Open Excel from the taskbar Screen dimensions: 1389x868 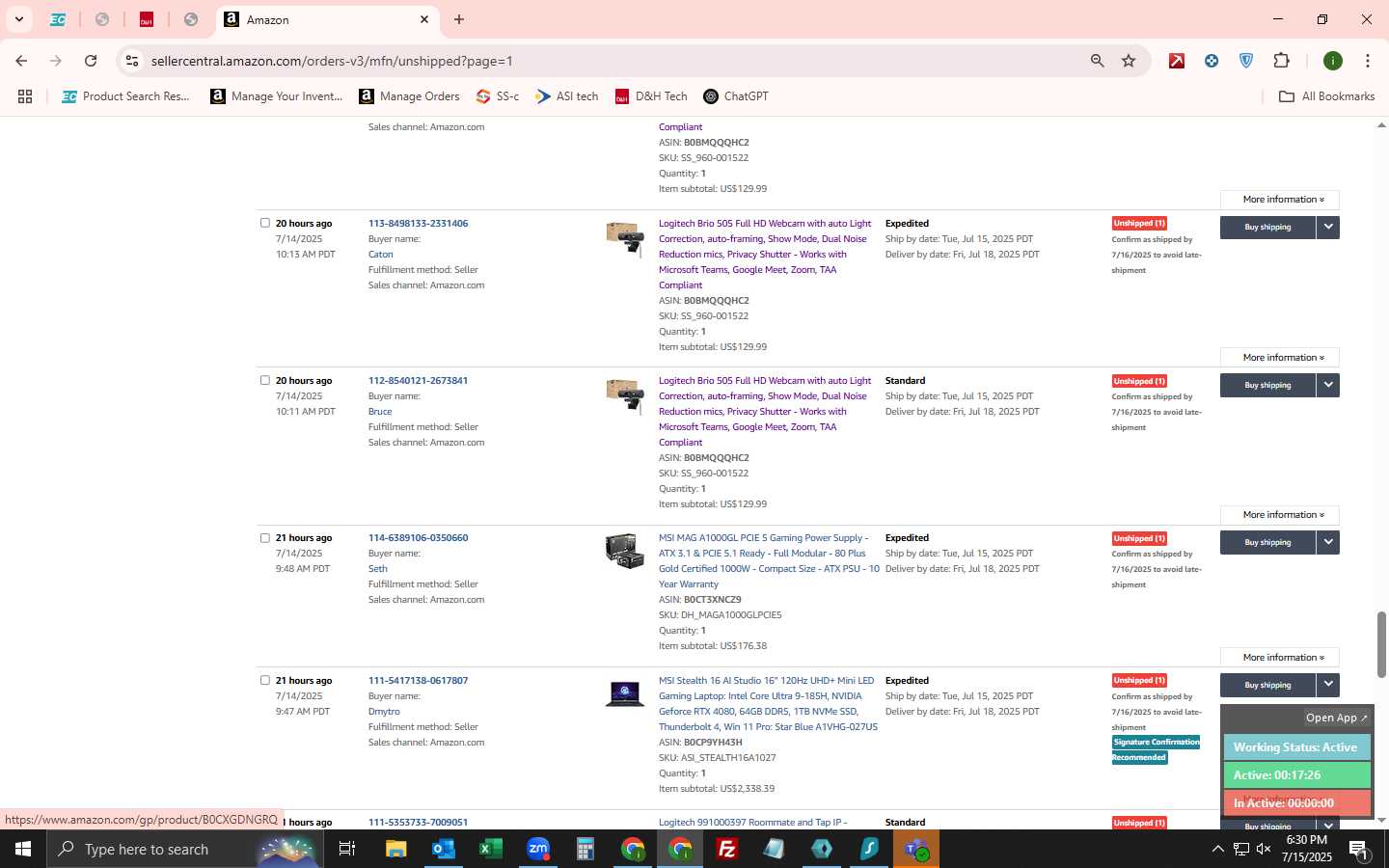pos(490,849)
